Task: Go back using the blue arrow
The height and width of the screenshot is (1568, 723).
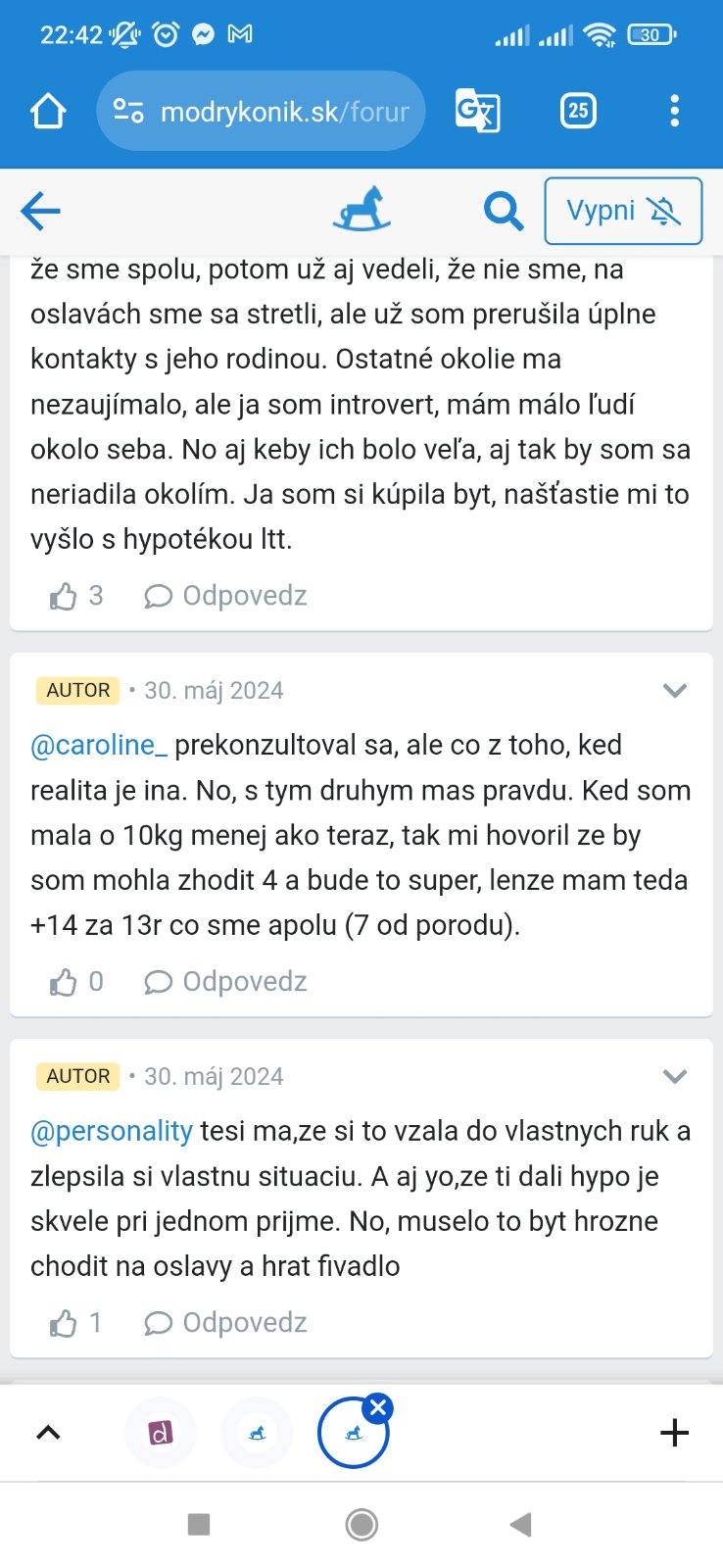Action: pyautogui.click(x=41, y=211)
